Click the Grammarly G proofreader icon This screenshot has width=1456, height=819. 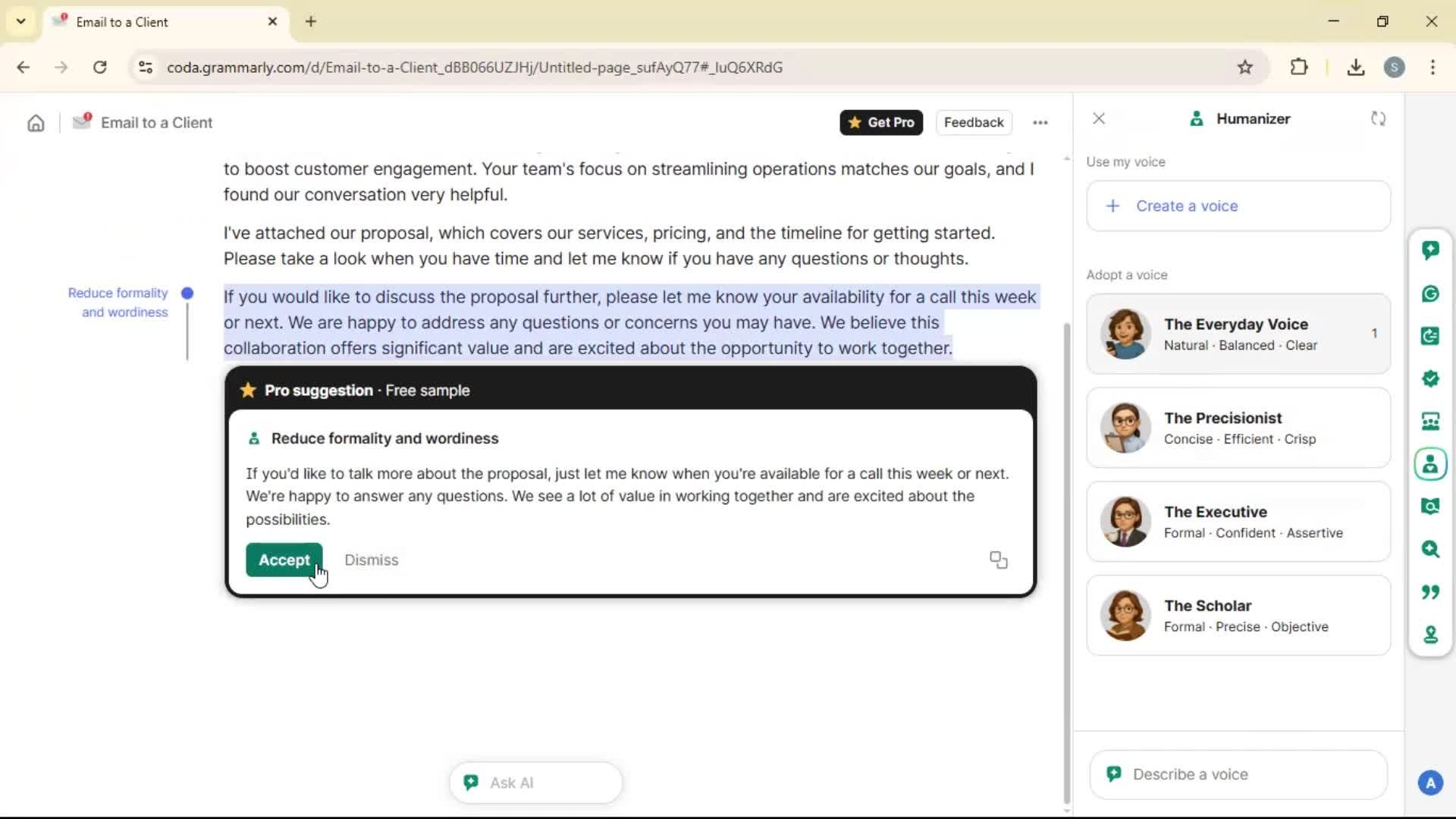coord(1430,293)
